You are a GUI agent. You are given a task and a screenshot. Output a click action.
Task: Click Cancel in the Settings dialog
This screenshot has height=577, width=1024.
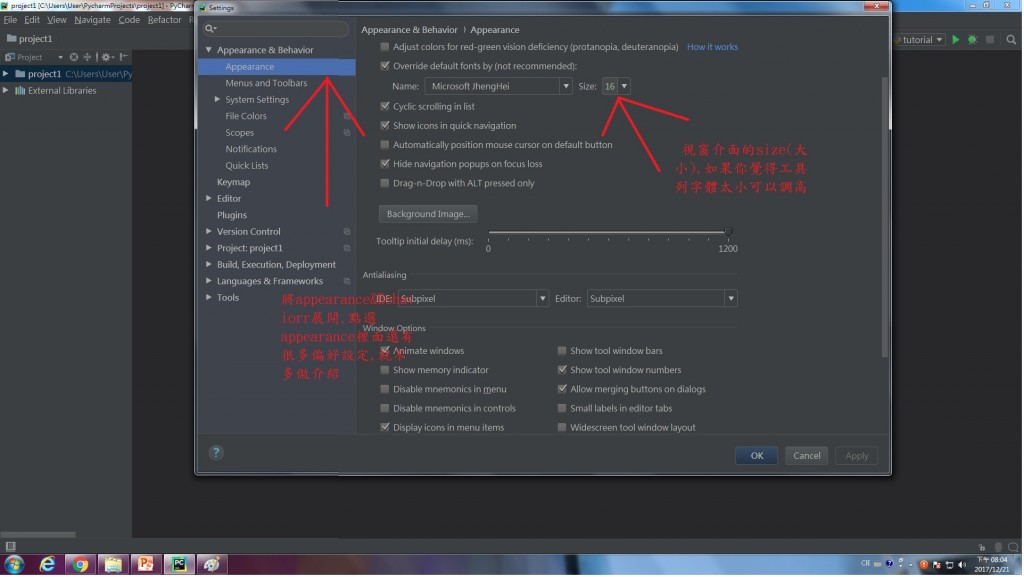(x=807, y=456)
